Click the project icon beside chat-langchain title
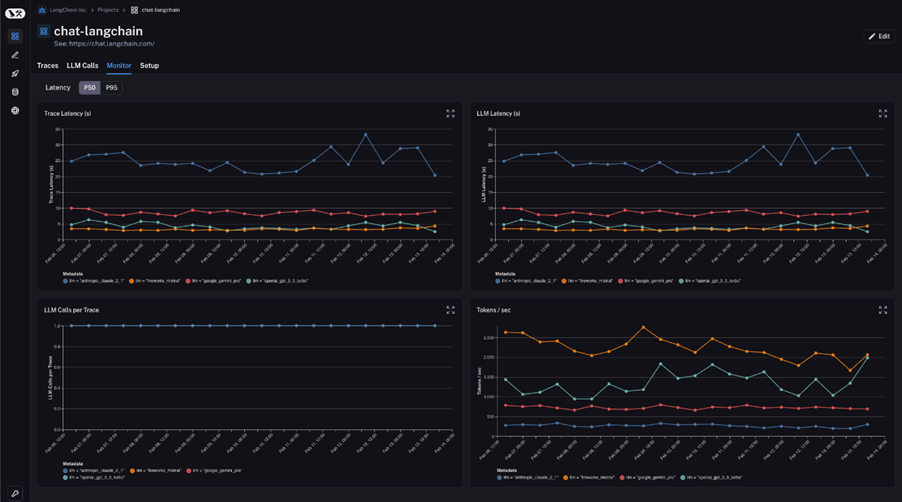Image resolution: width=902 pixels, height=502 pixels. click(44, 31)
